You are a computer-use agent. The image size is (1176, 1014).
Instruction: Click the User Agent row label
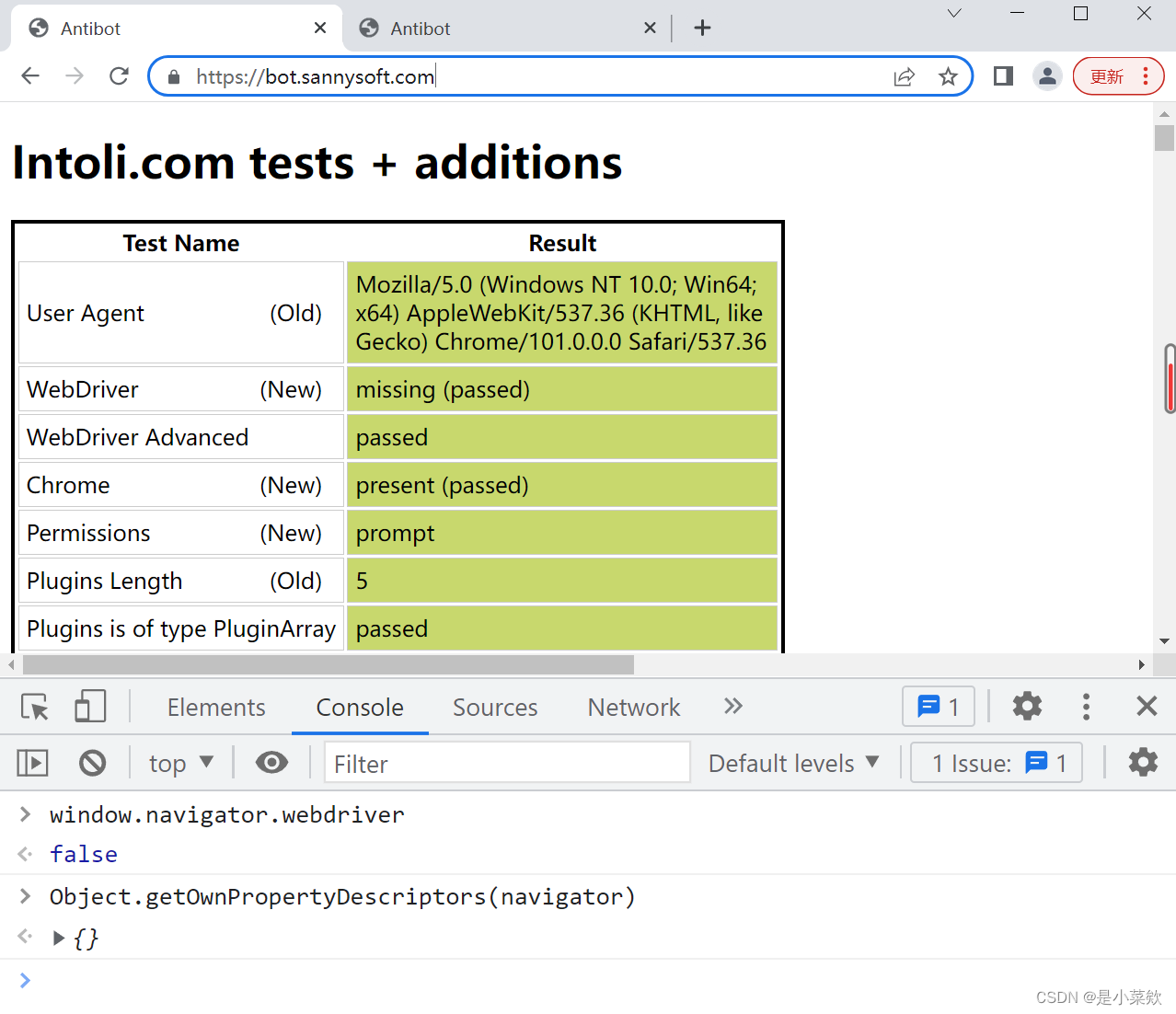pos(86,314)
